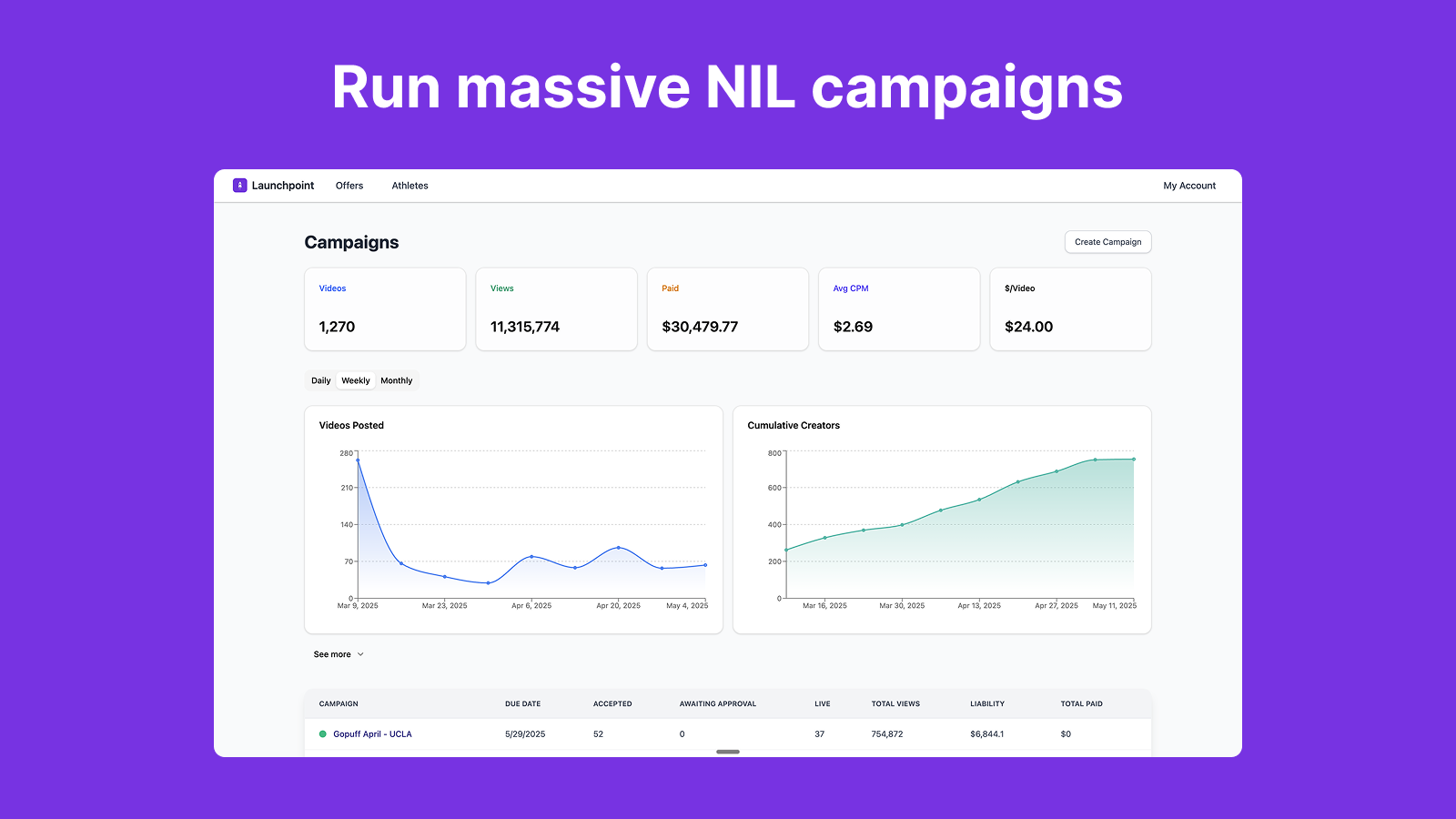Click the Paid total card

[727, 308]
